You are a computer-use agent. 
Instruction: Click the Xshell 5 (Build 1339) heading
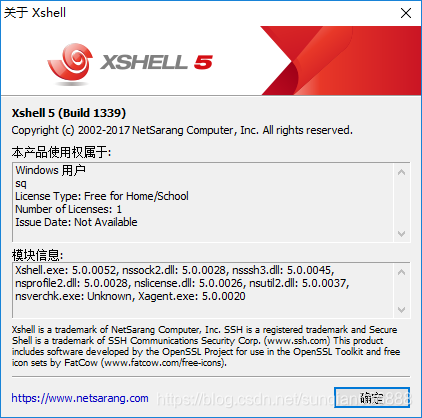[x=69, y=113]
